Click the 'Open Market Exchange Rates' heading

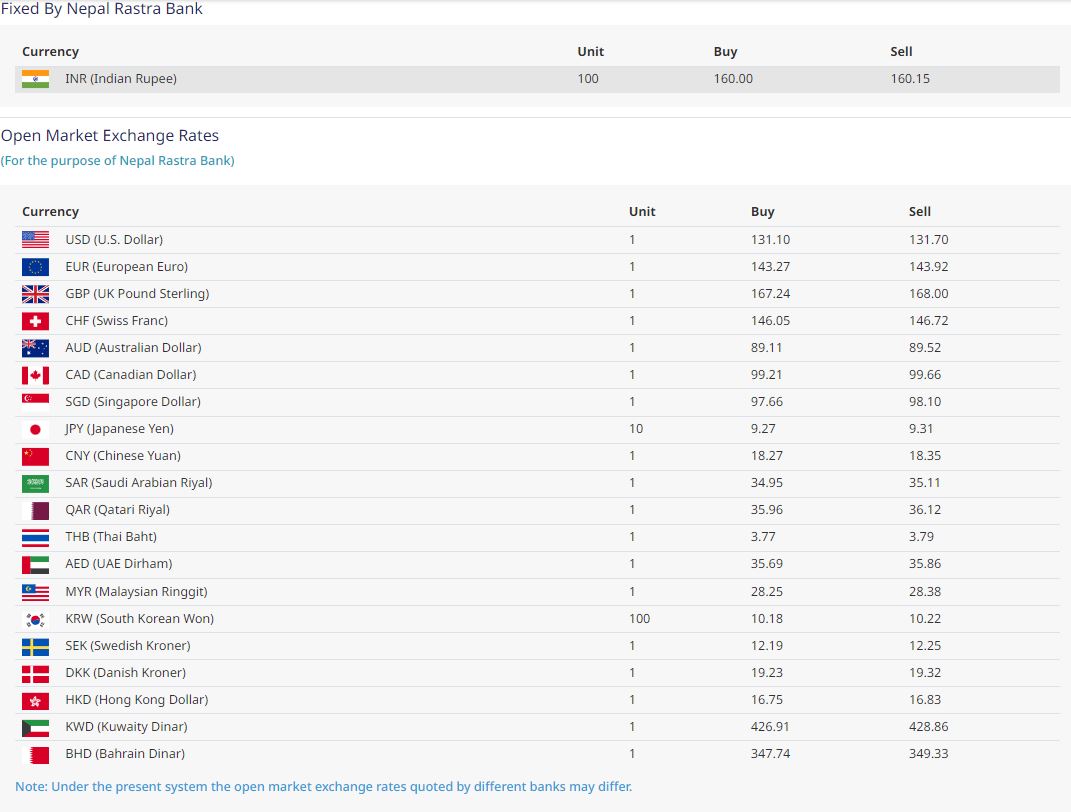[x=110, y=135]
